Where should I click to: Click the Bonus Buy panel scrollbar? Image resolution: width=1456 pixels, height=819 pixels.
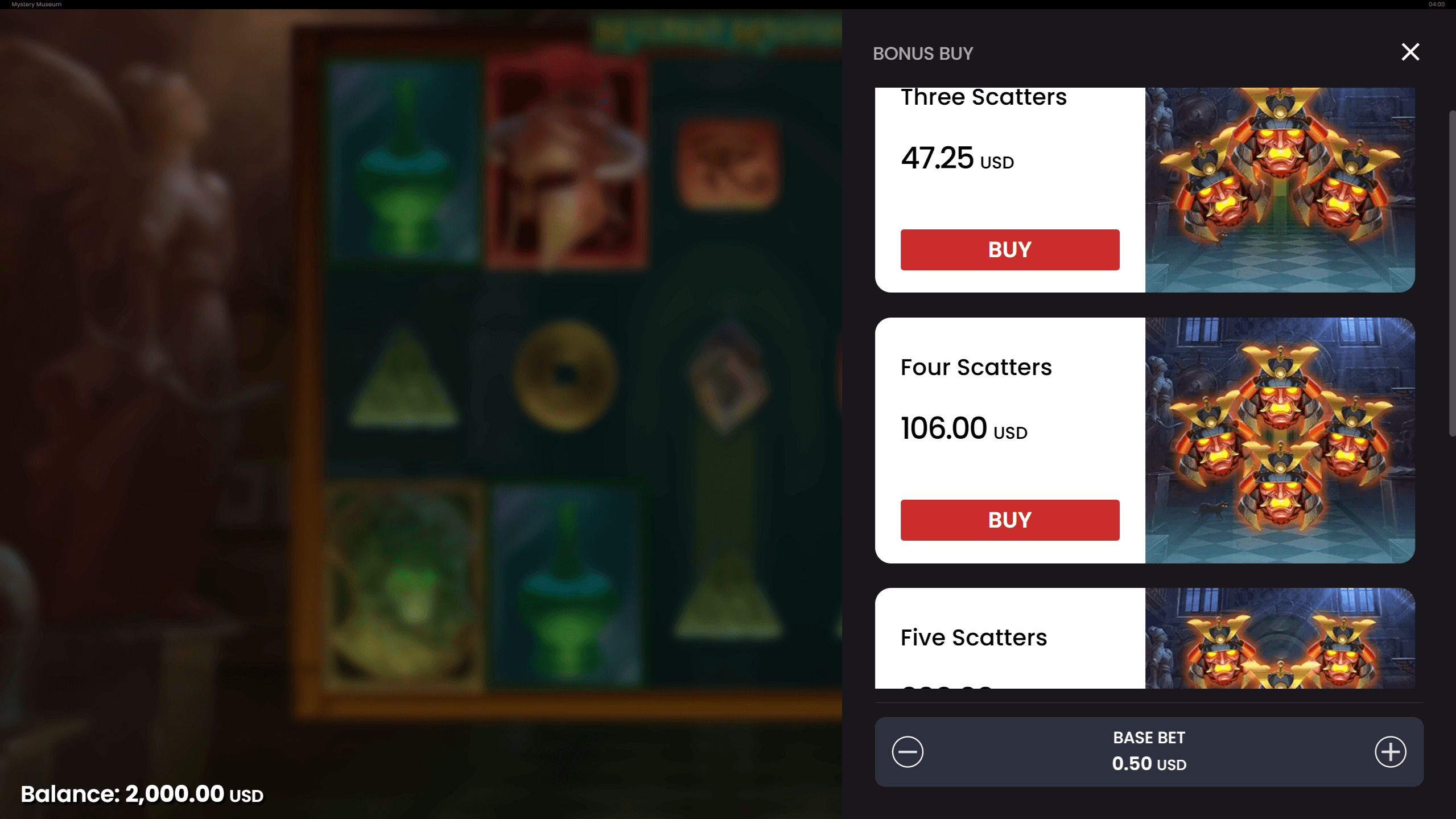click(x=1451, y=273)
